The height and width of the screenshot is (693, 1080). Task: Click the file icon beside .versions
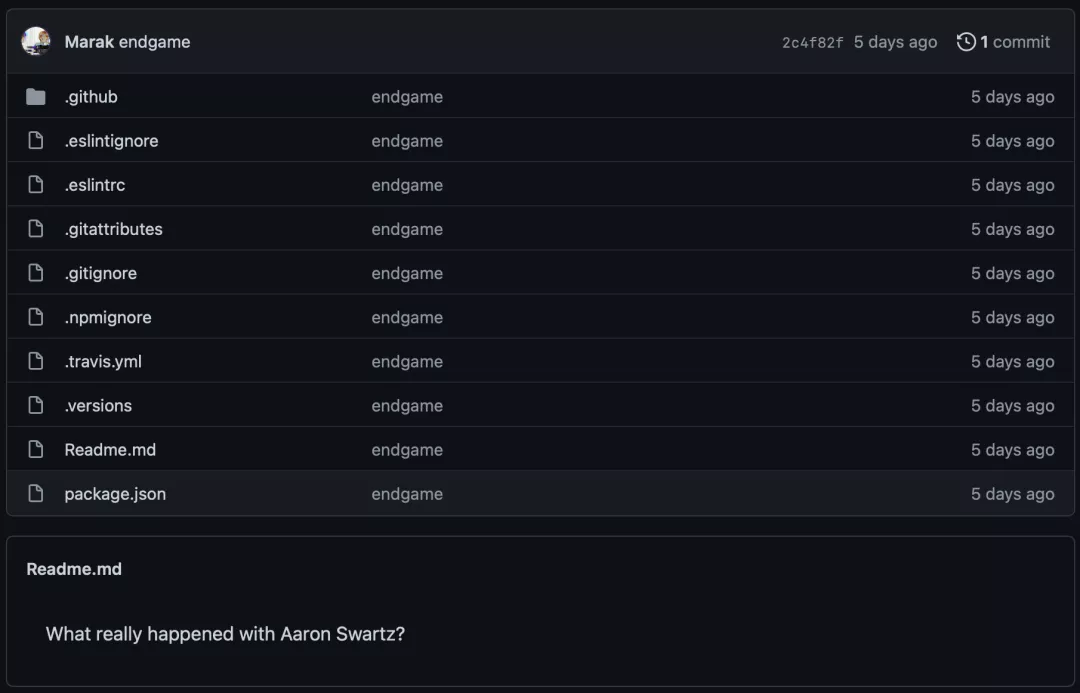pyautogui.click(x=36, y=405)
